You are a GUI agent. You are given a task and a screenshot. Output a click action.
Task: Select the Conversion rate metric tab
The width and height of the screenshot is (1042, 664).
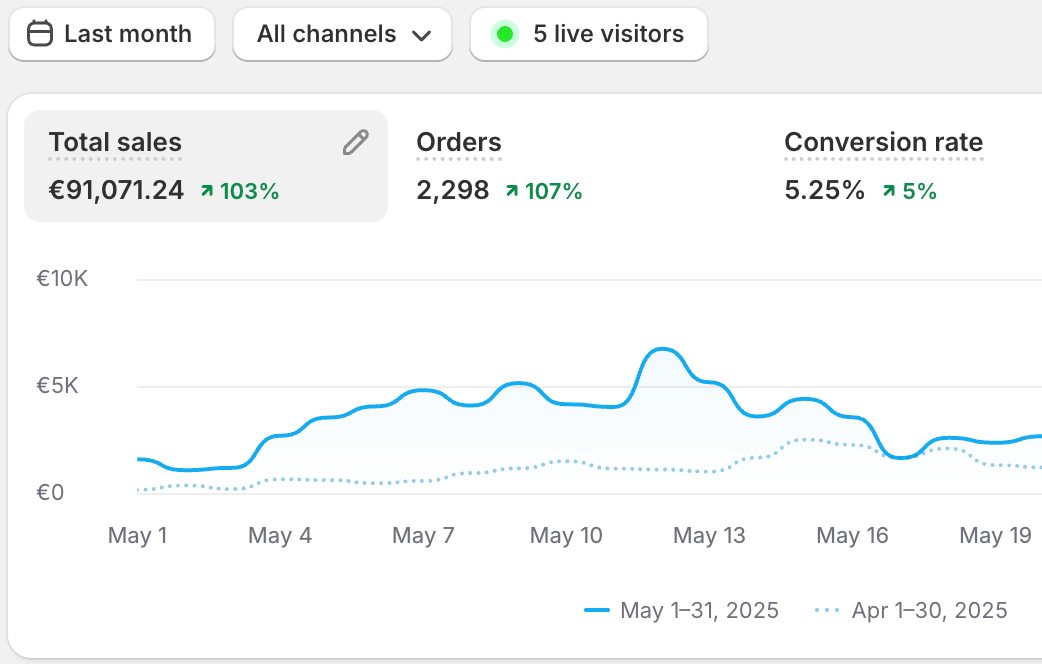(883, 143)
